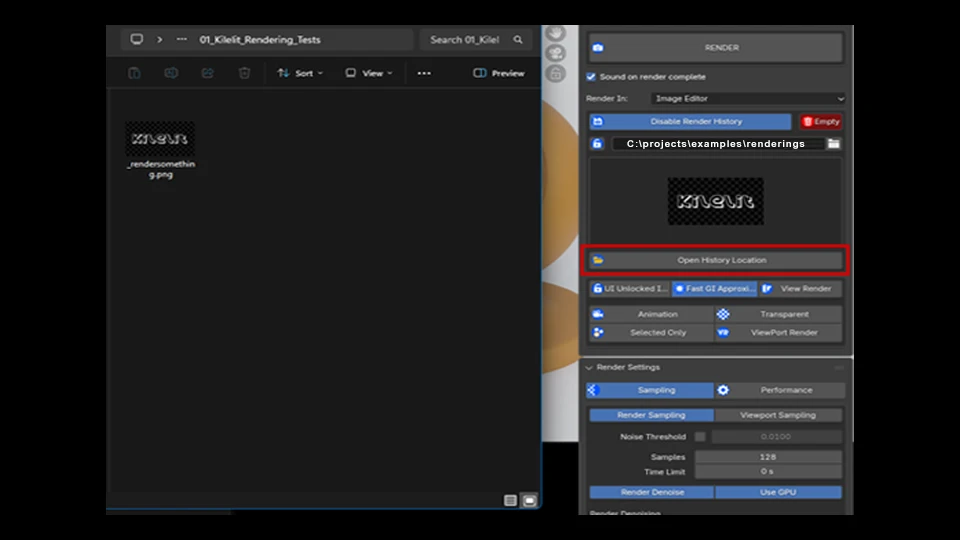This screenshot has height=540, width=960.
Task: Click the save icon on Disable Render History
Action: 598,122
